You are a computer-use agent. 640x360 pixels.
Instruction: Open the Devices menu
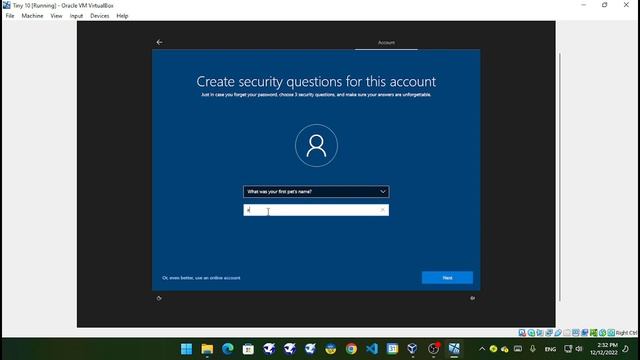(x=100, y=16)
